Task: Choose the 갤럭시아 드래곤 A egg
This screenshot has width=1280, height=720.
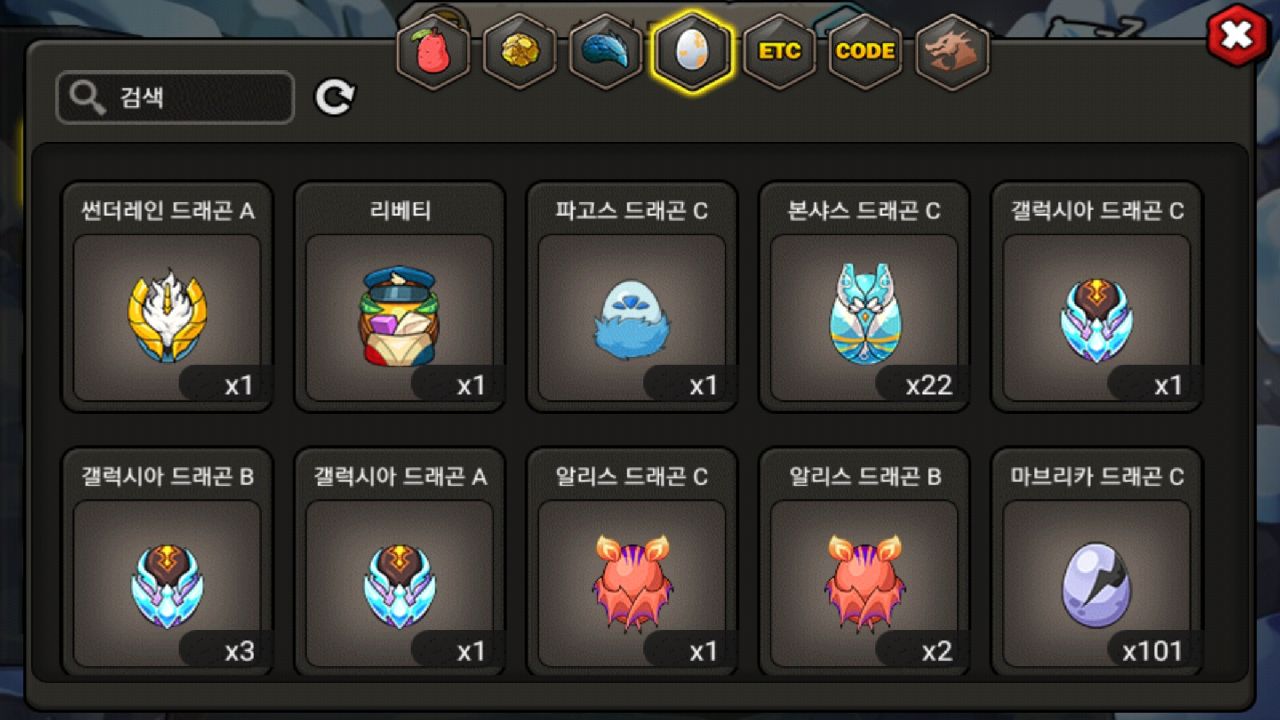Action: tap(399, 562)
